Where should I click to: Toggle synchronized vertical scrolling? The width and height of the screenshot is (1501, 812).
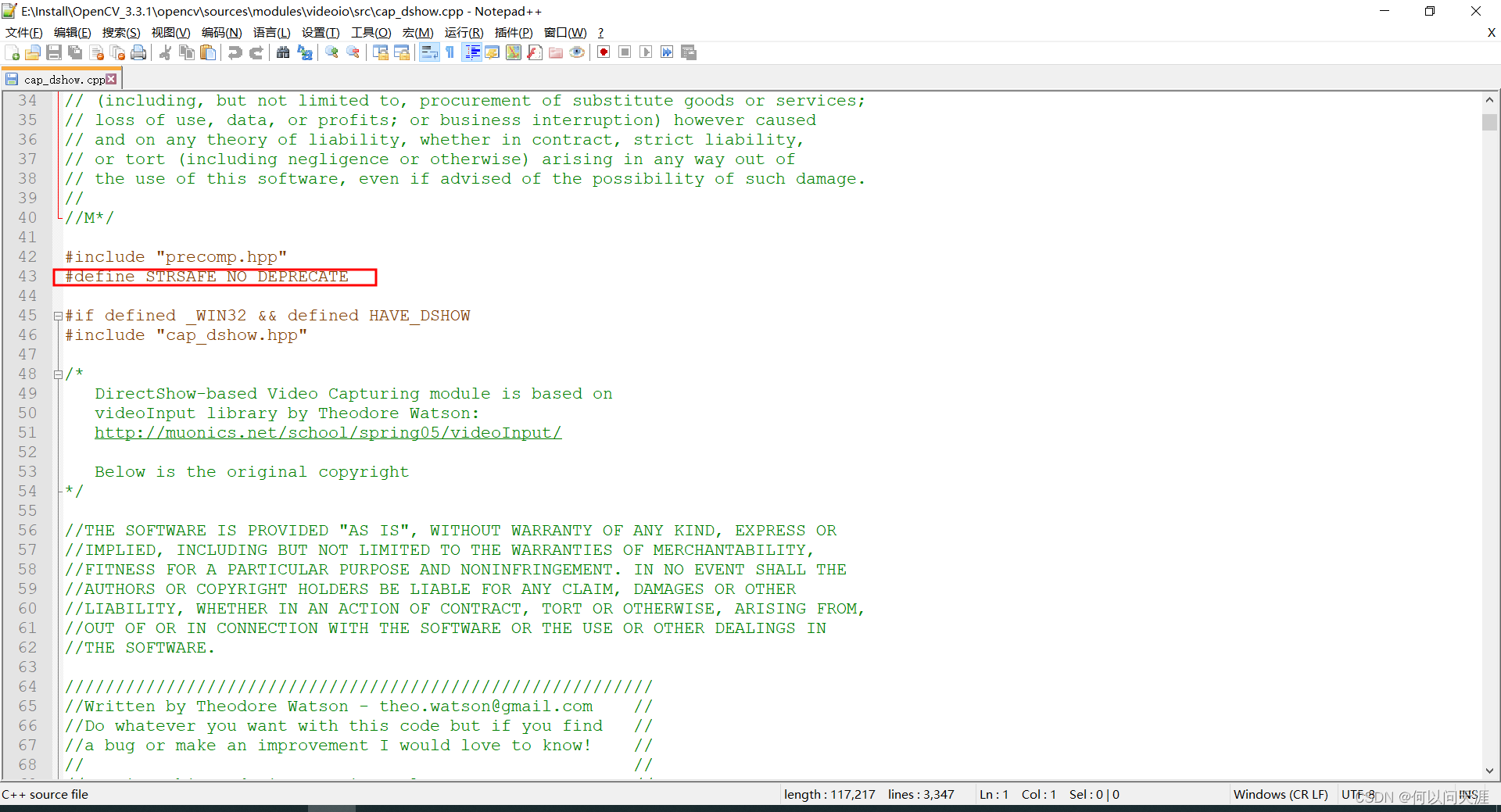tap(380, 52)
